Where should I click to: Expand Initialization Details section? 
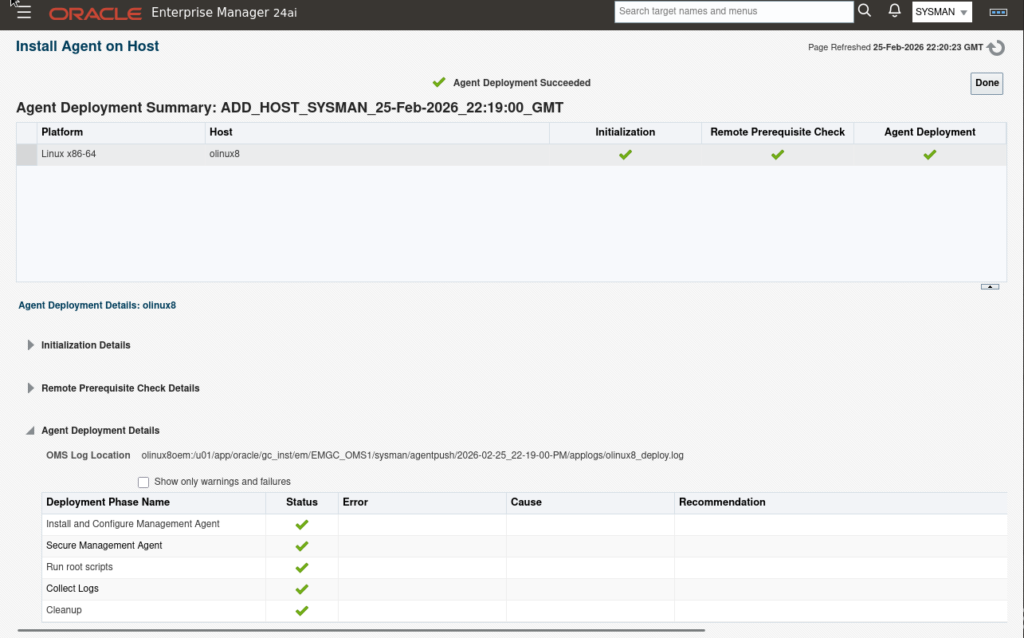(31, 345)
